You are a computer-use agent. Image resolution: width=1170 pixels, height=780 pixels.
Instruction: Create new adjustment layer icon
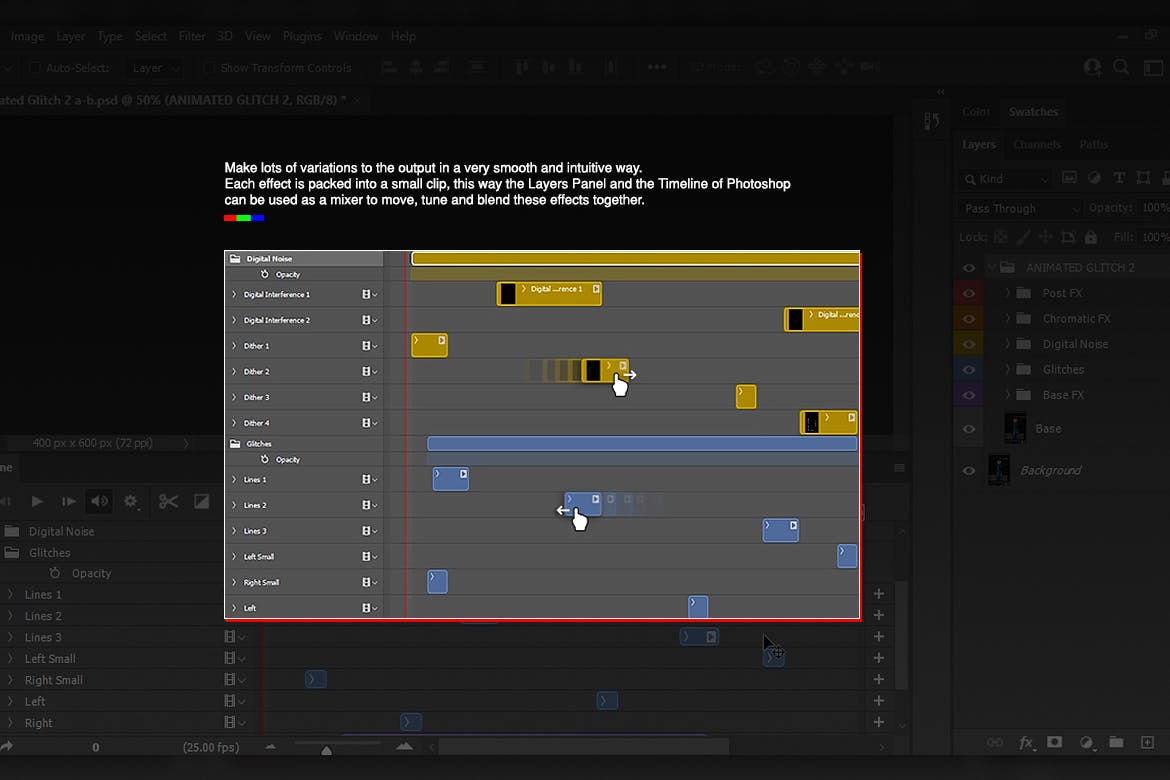coord(1086,743)
